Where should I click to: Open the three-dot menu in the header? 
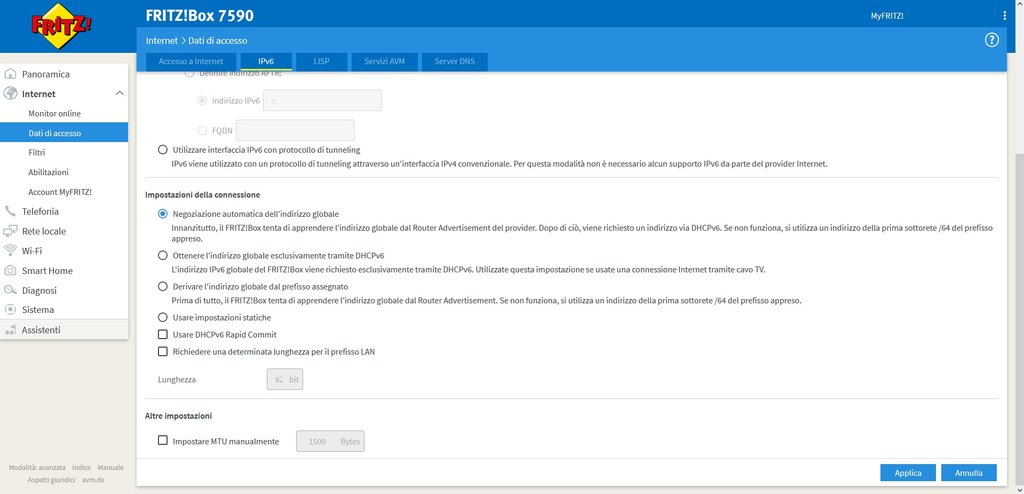pyautogui.click(x=1004, y=16)
